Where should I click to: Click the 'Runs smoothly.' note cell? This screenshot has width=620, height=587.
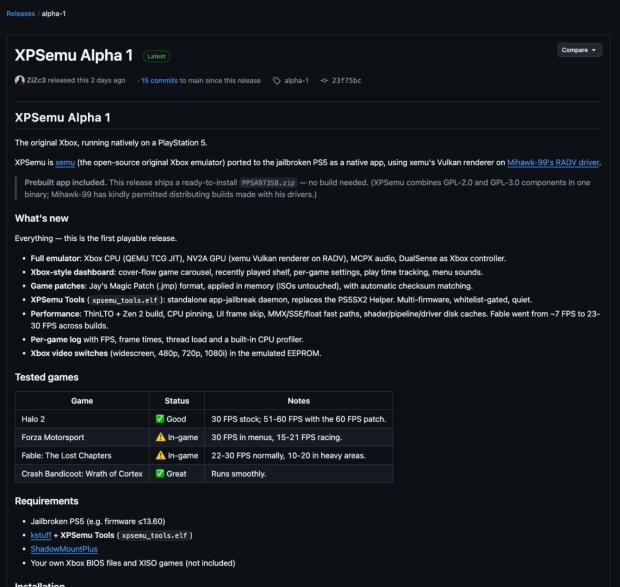(x=299, y=474)
